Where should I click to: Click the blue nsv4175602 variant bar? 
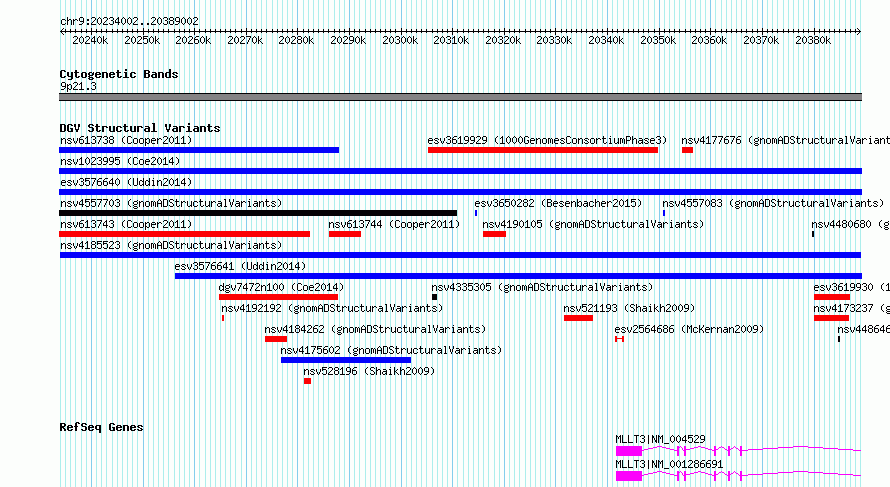tap(346, 360)
